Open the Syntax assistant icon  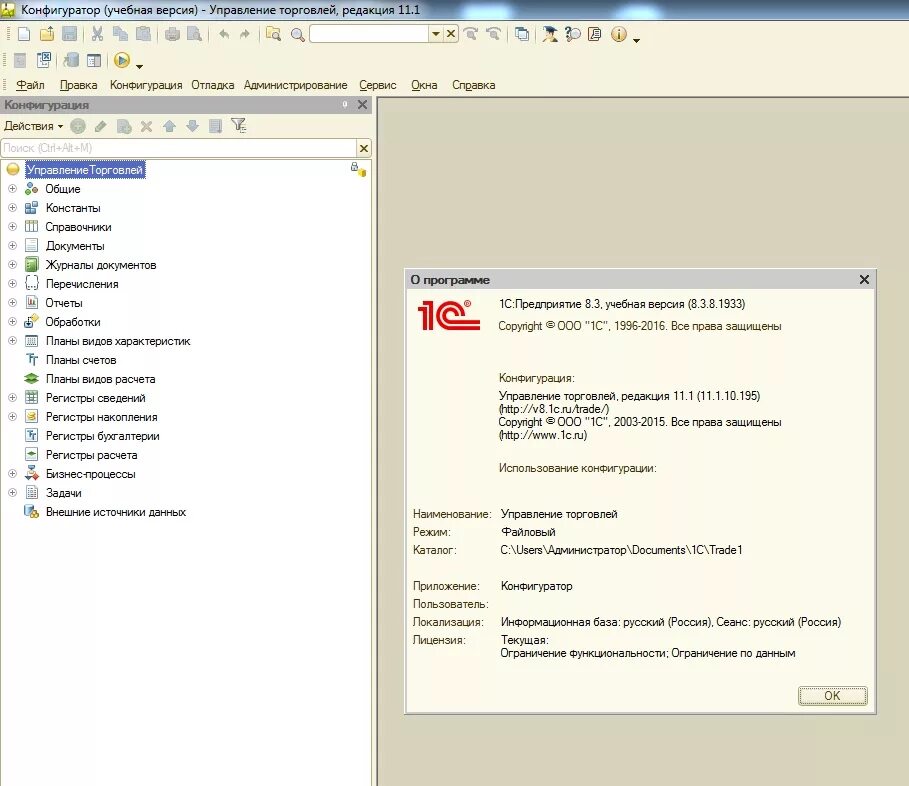click(550, 34)
